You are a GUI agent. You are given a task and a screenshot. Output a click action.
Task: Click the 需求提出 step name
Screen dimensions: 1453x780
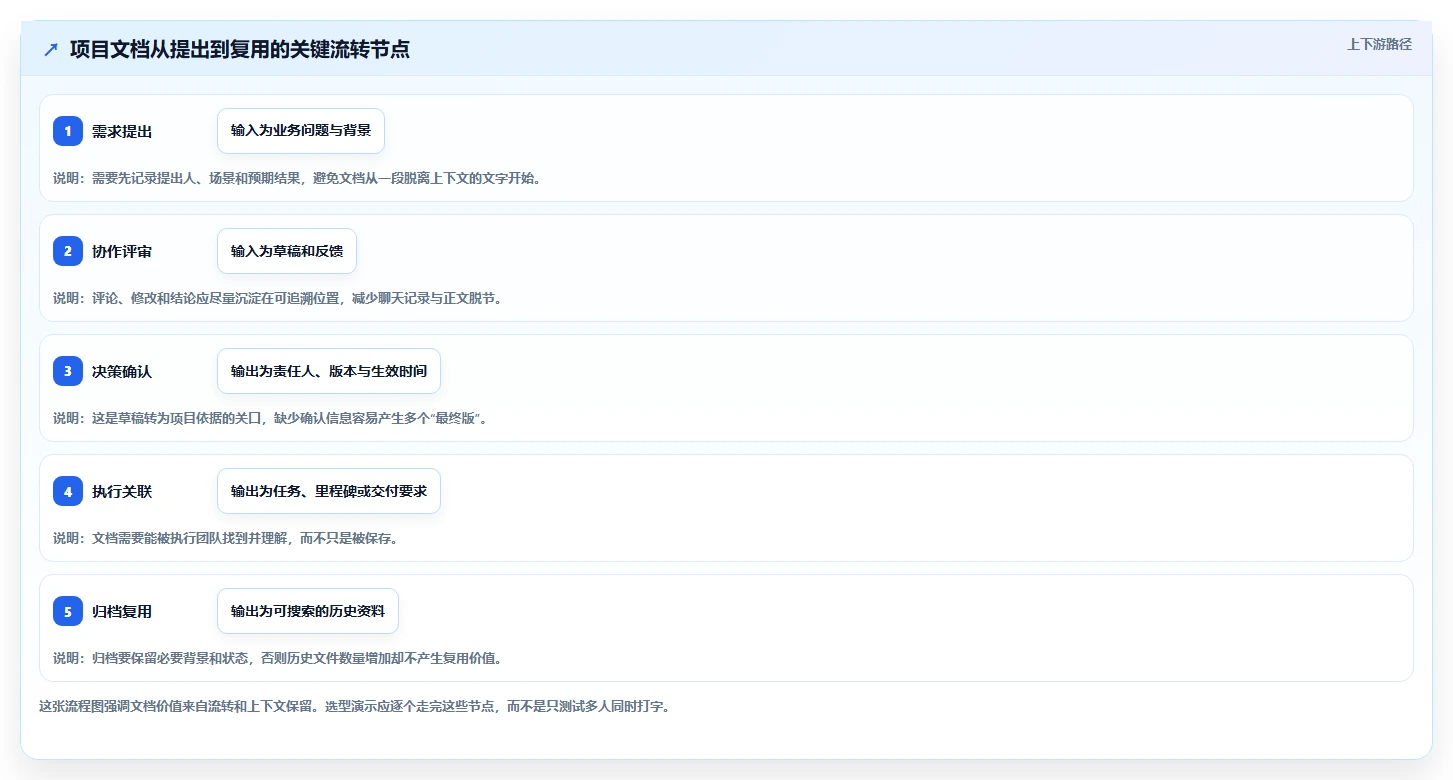122,131
